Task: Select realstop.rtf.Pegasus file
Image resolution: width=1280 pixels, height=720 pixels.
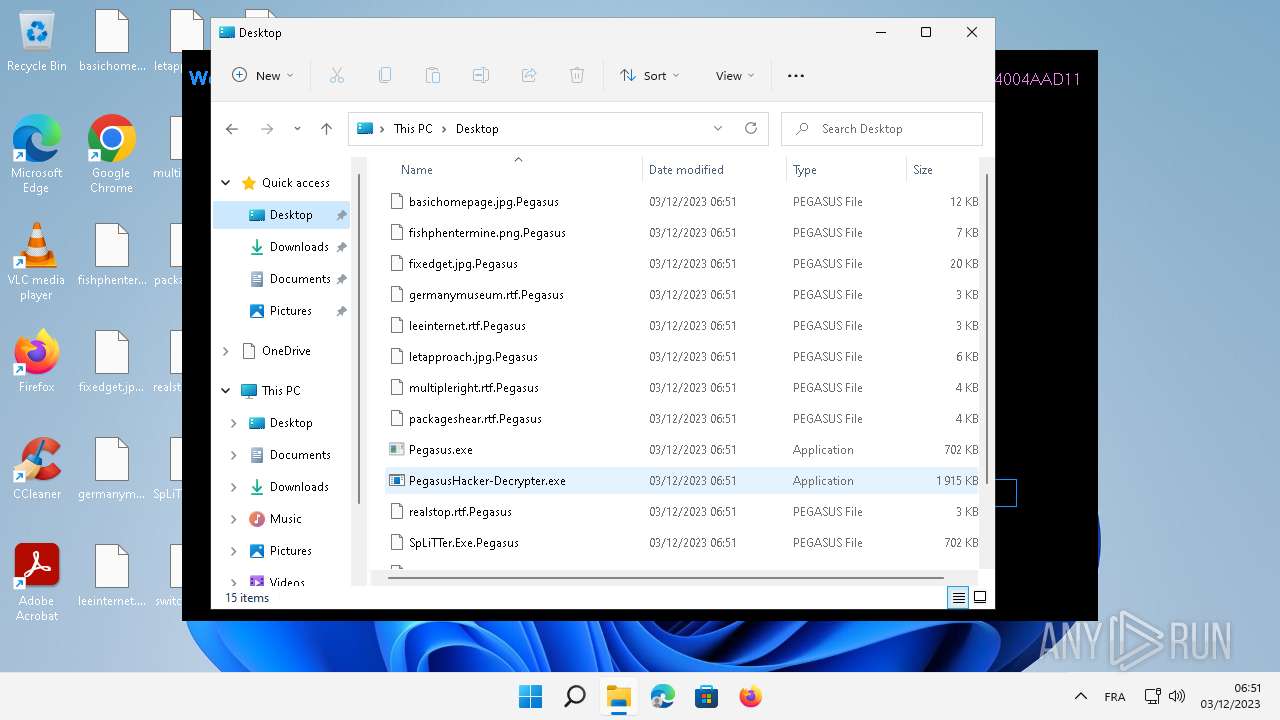Action: 683,512
